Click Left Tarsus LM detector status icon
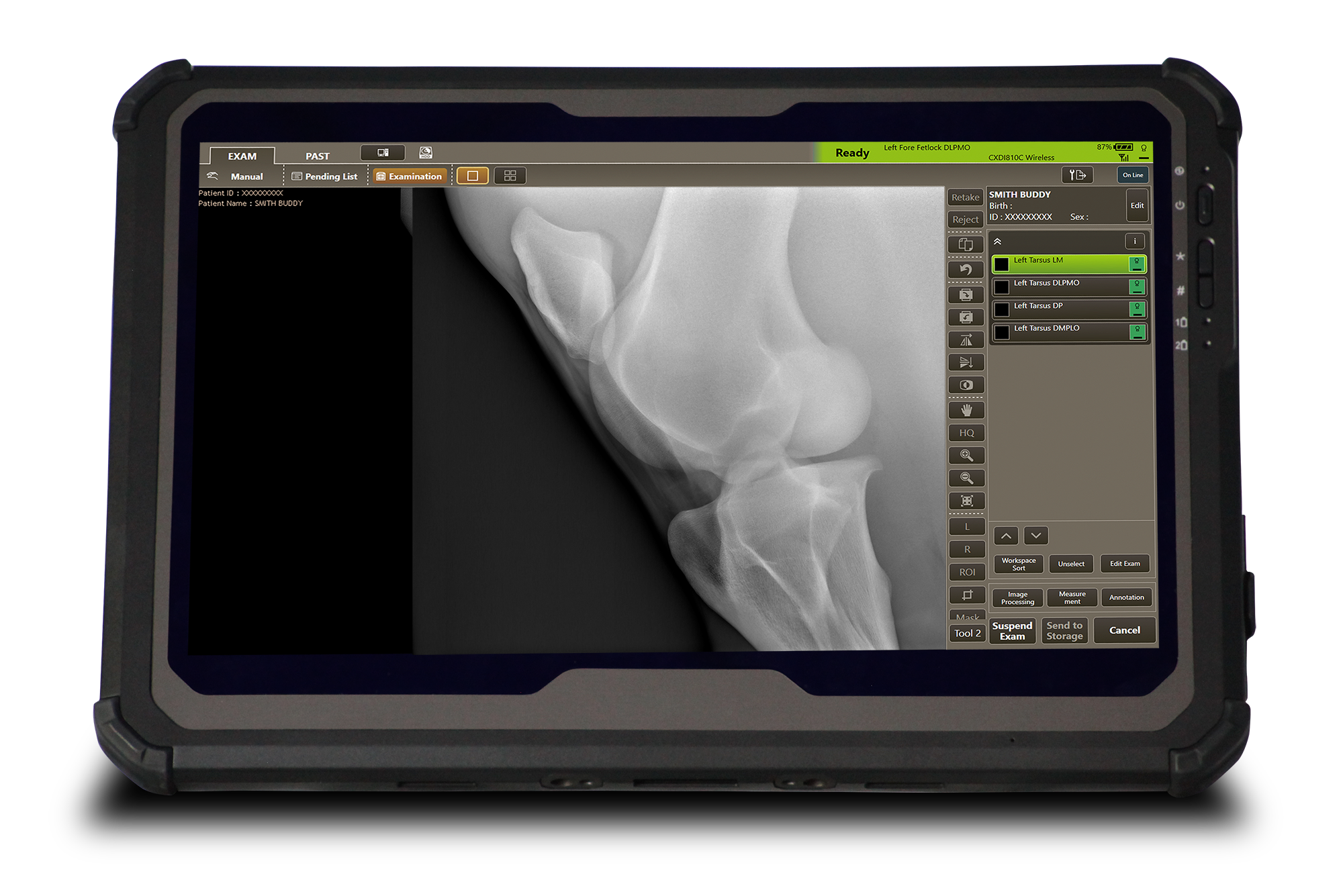This screenshot has width=1343, height=896. [1137, 264]
